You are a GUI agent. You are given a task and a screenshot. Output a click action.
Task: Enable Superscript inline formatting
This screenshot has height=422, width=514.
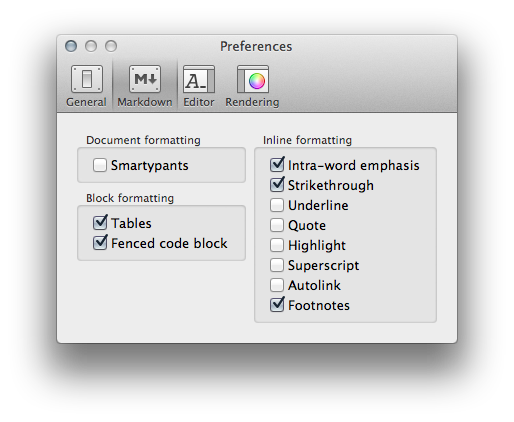coord(277,265)
